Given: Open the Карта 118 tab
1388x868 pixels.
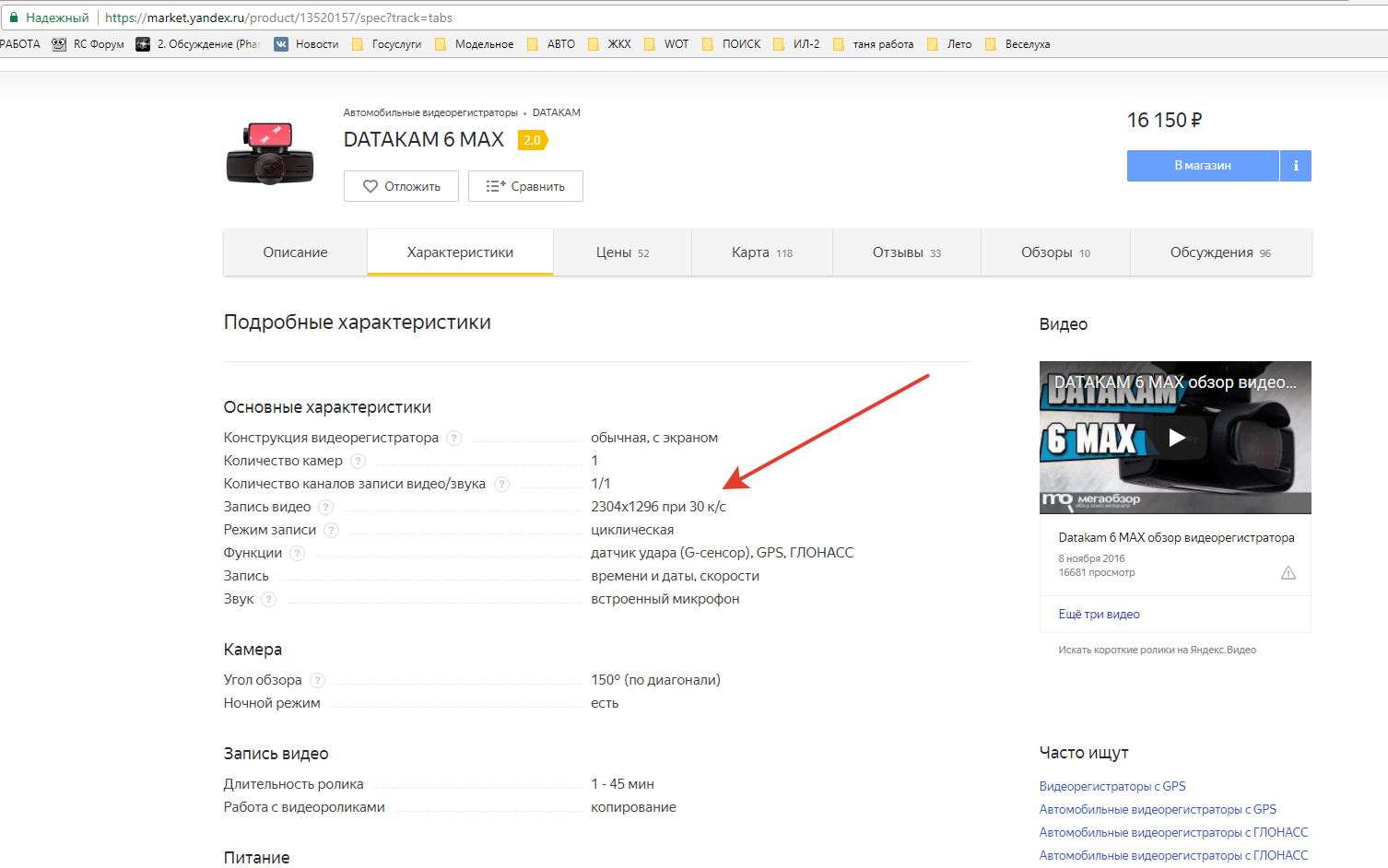Looking at the screenshot, I should [762, 252].
